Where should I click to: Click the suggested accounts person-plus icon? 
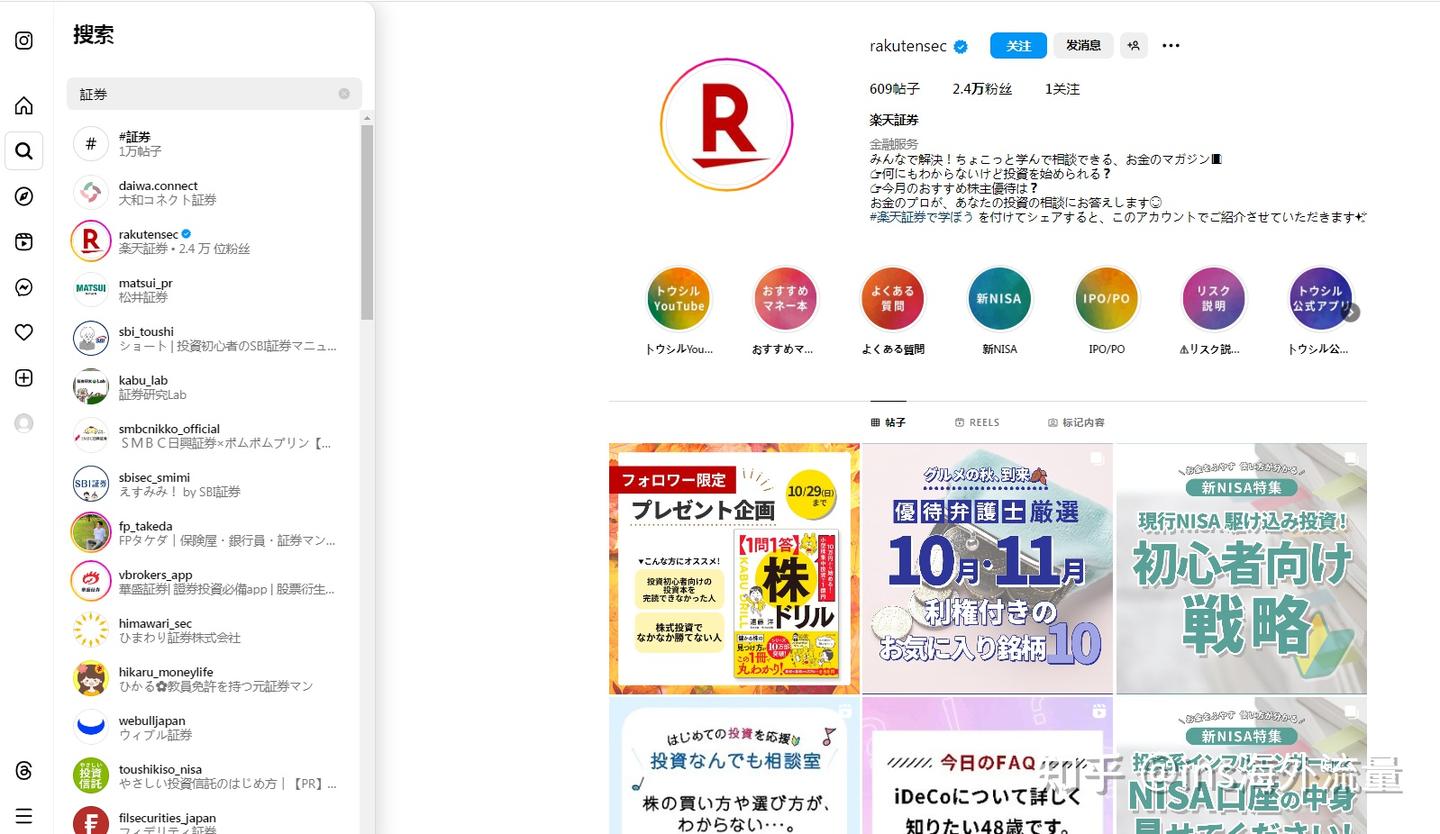click(x=1134, y=45)
